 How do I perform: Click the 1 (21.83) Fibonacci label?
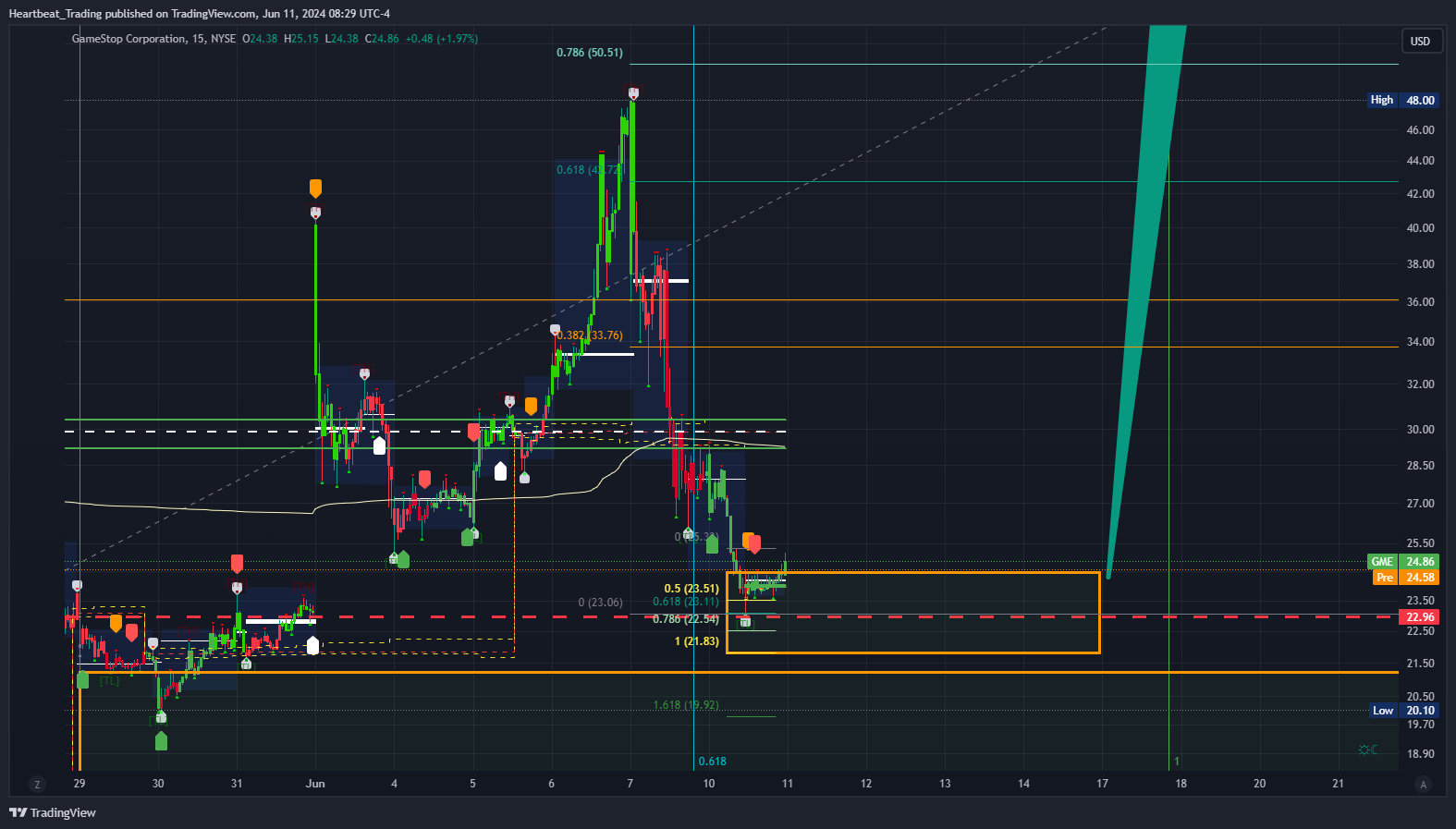click(697, 641)
